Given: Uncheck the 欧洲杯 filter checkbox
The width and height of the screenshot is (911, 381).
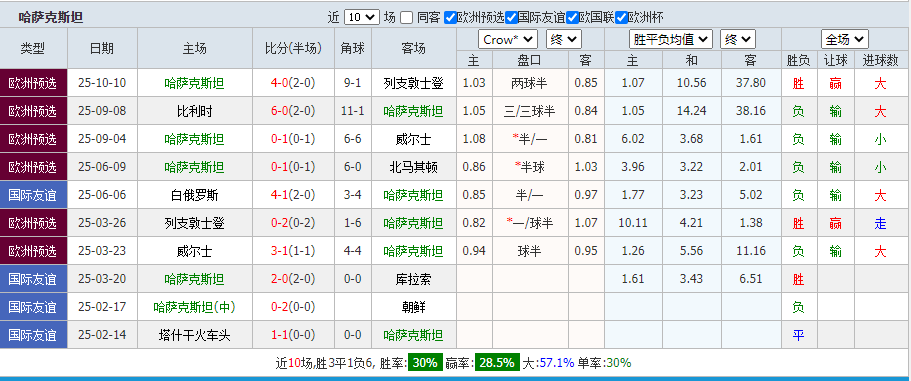Looking at the screenshot, I should [621, 17].
